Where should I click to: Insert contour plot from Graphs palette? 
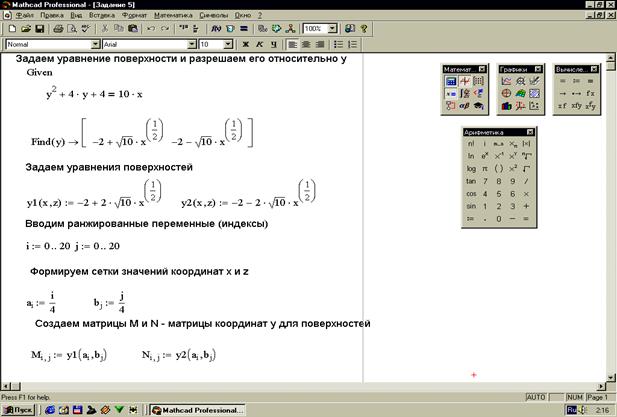[x=534, y=94]
